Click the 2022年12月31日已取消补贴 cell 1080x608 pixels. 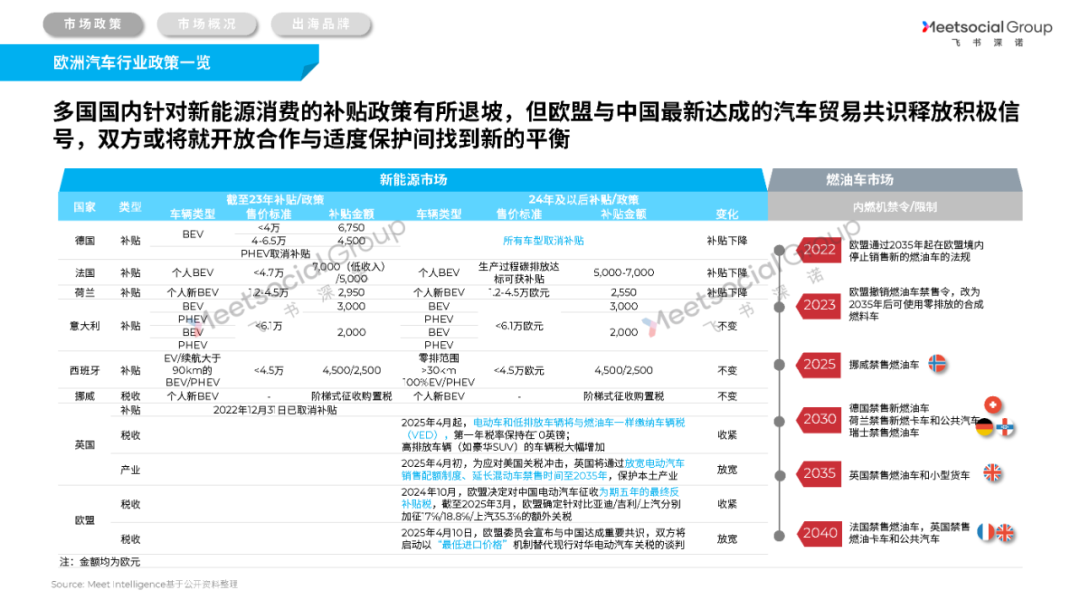(x=275, y=410)
